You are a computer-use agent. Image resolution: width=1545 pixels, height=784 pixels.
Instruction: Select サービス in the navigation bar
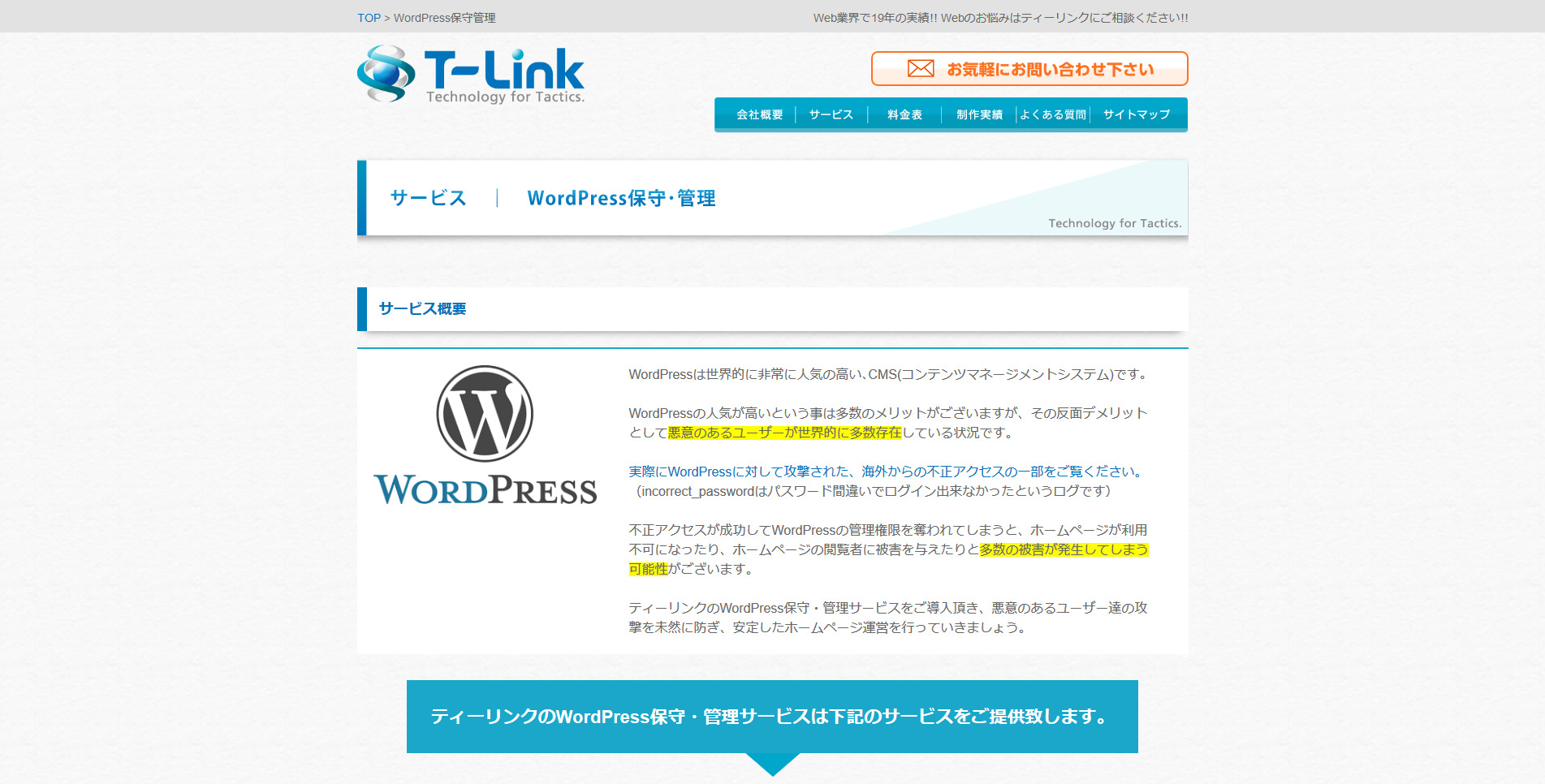pos(831,114)
